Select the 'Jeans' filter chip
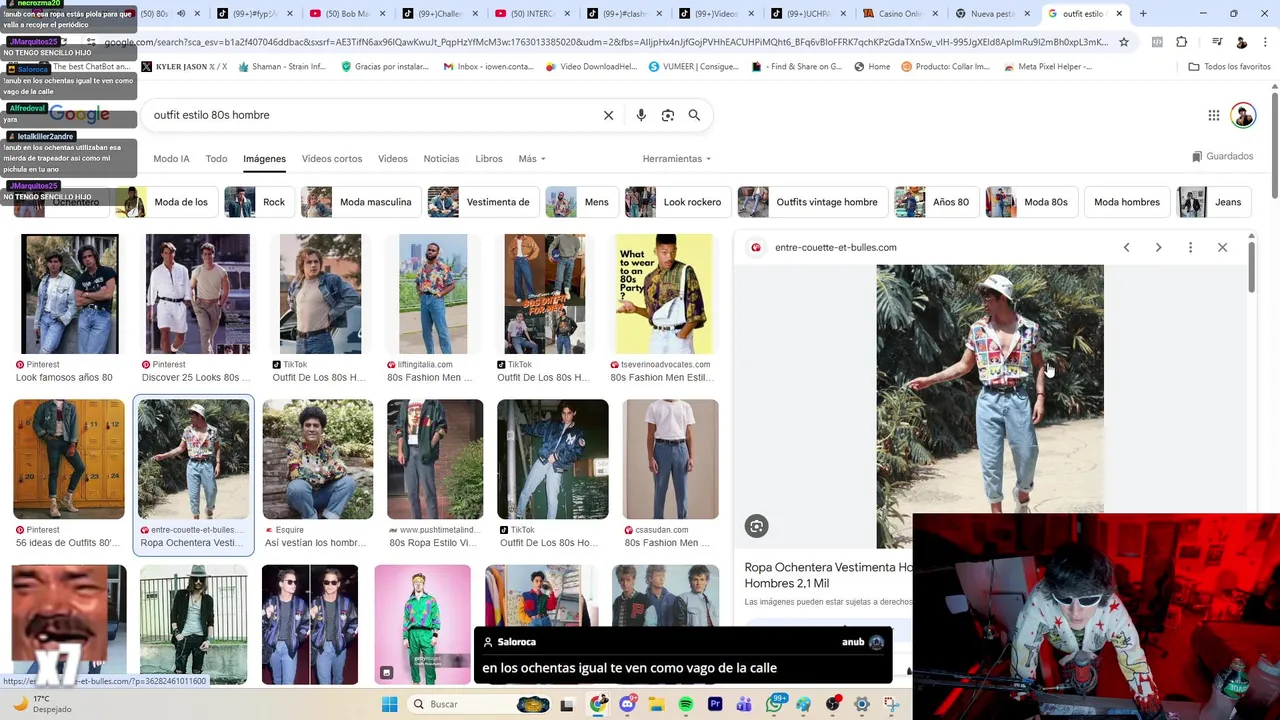The width and height of the screenshot is (1280, 720). (x=1214, y=202)
